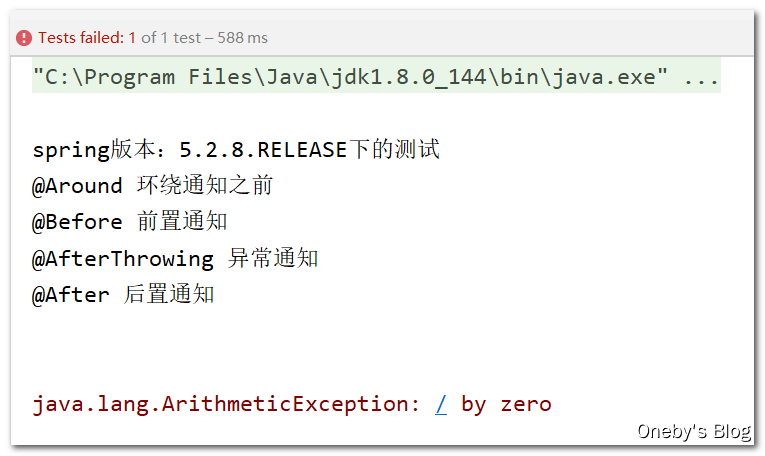This screenshot has width=765, height=456.
Task: Click the red test failed error icon
Action: [x=23, y=38]
